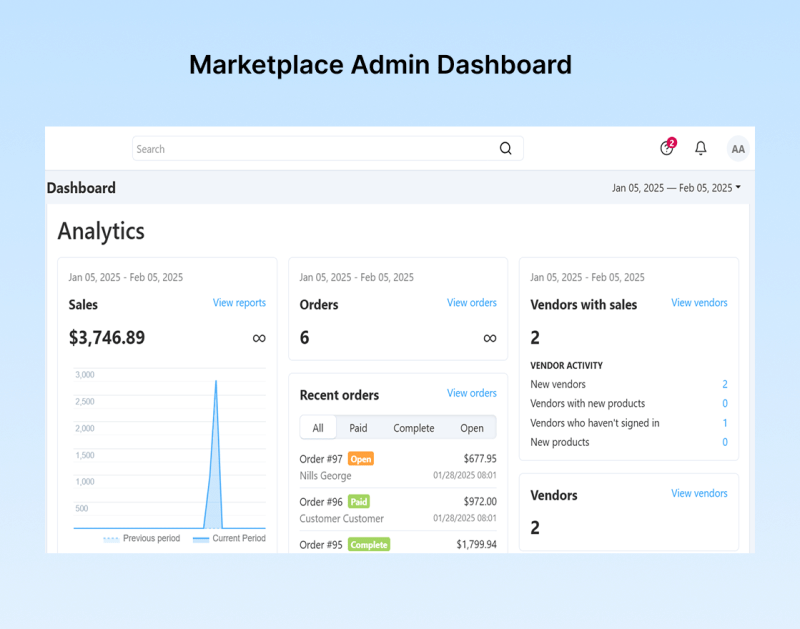Viewport: 800px width, 629px height.
Task: Click the infinity symbol in Orders card
Action: [x=490, y=338]
